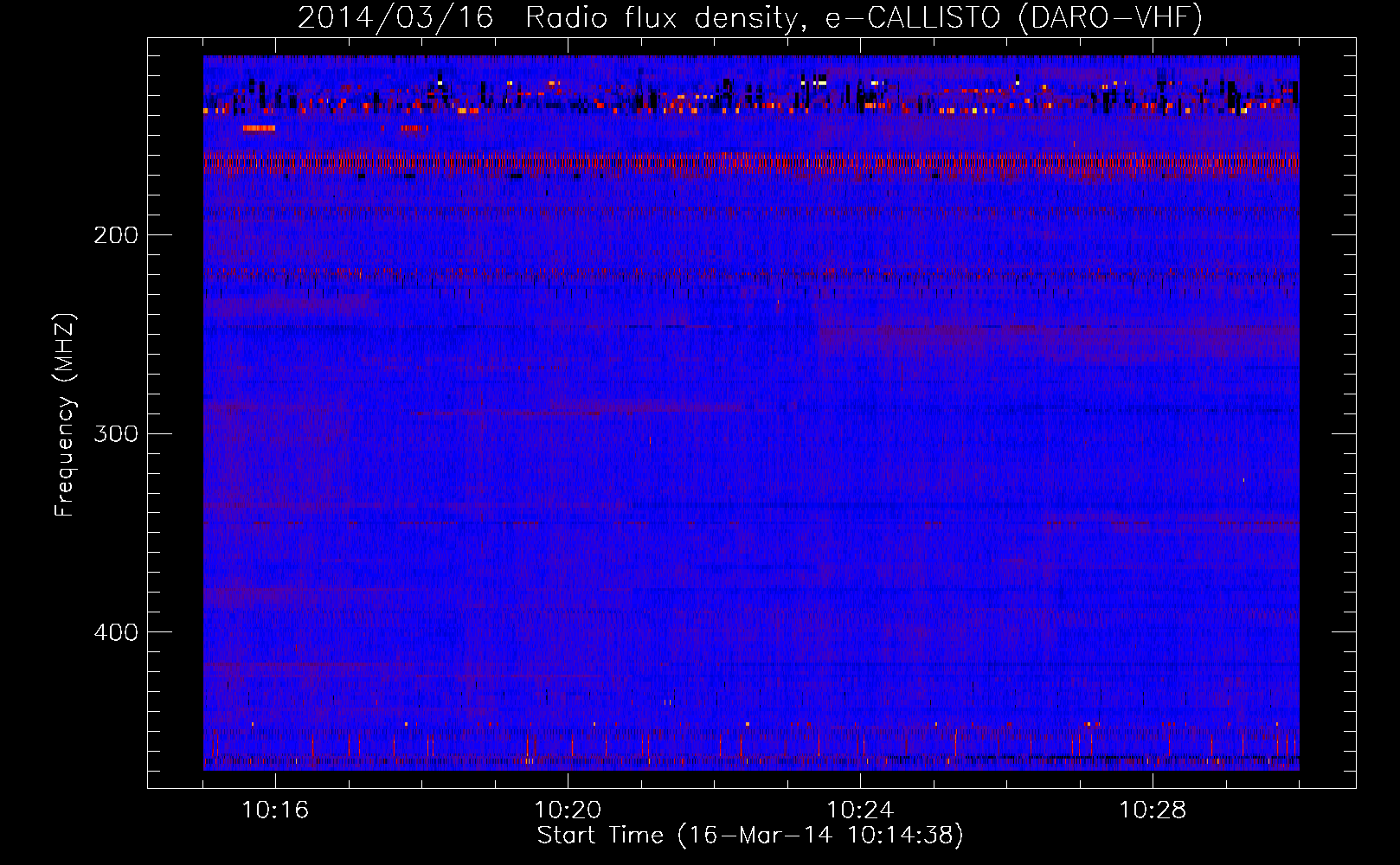The image size is (1400, 865).
Task: Click the 10:28 time tick label
Action: [x=1153, y=811]
